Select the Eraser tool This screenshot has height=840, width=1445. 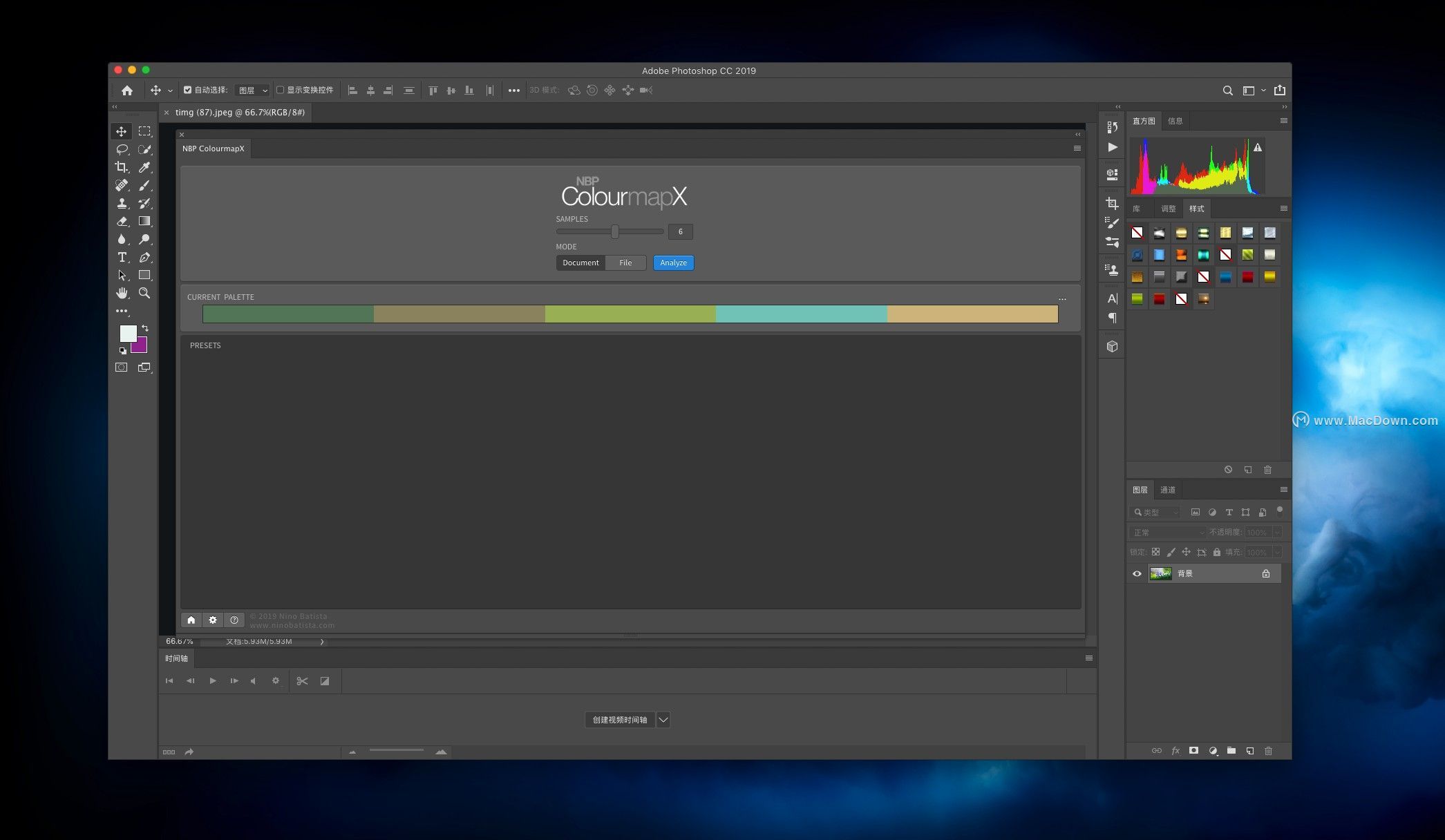coord(122,221)
